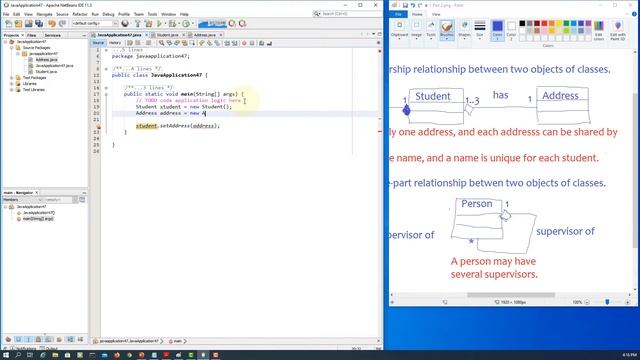Switch to the Services panel tab
This screenshot has height=360, width=640.
pos(53,36)
